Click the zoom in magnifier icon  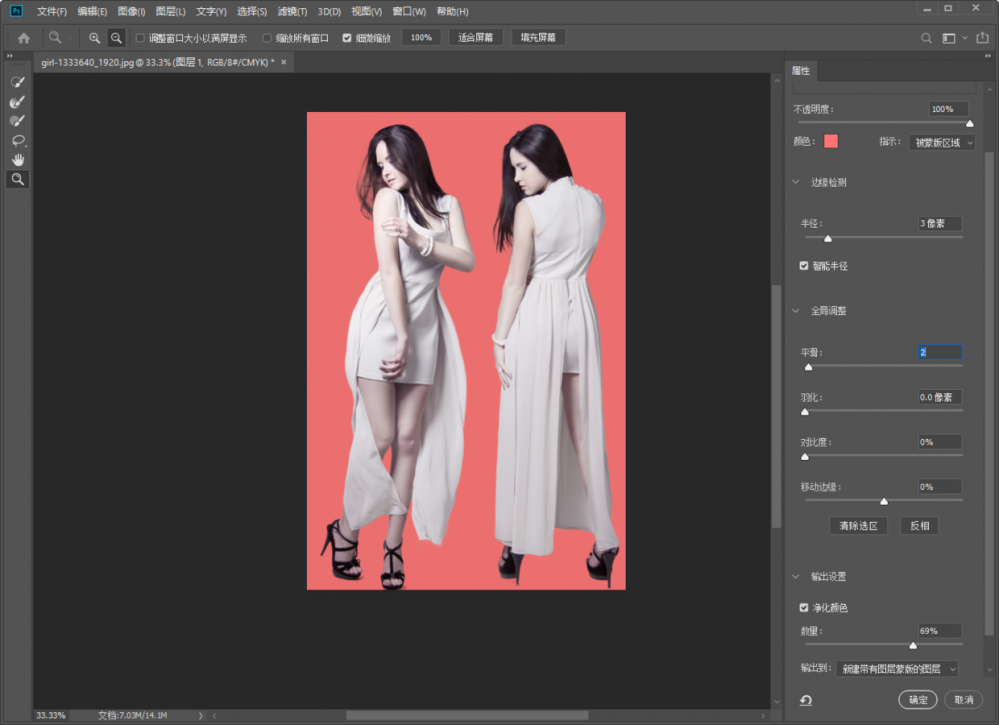tap(94, 38)
